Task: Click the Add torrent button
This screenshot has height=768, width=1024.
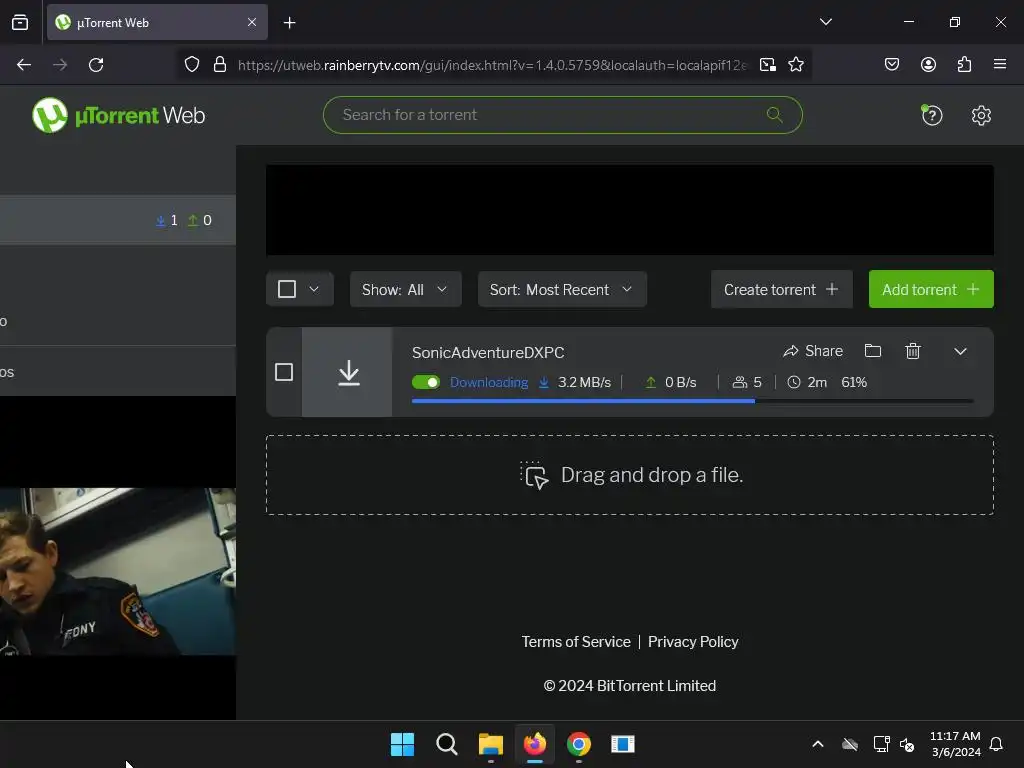Action: click(x=931, y=289)
